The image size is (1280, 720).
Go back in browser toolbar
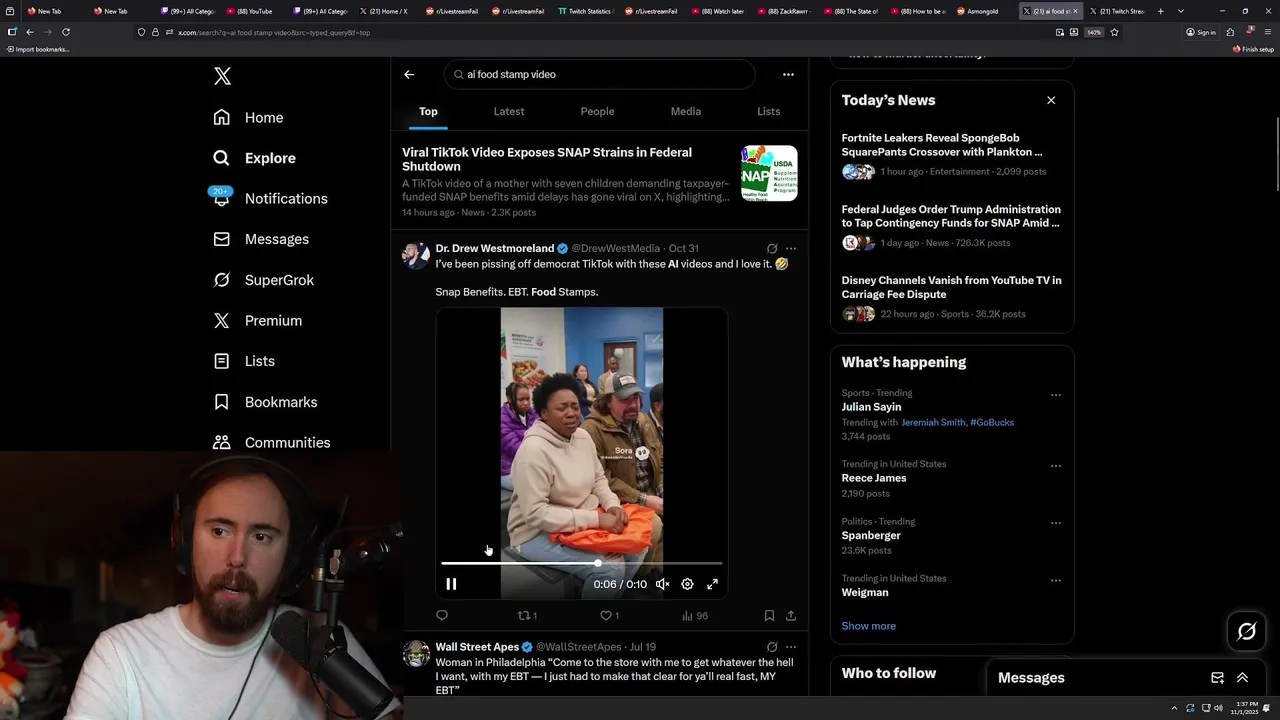click(x=29, y=32)
